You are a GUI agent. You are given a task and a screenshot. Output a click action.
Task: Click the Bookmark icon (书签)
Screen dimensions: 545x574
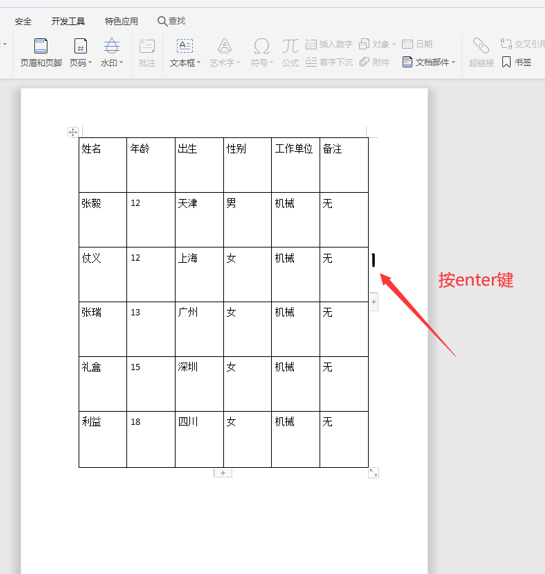tap(506, 62)
